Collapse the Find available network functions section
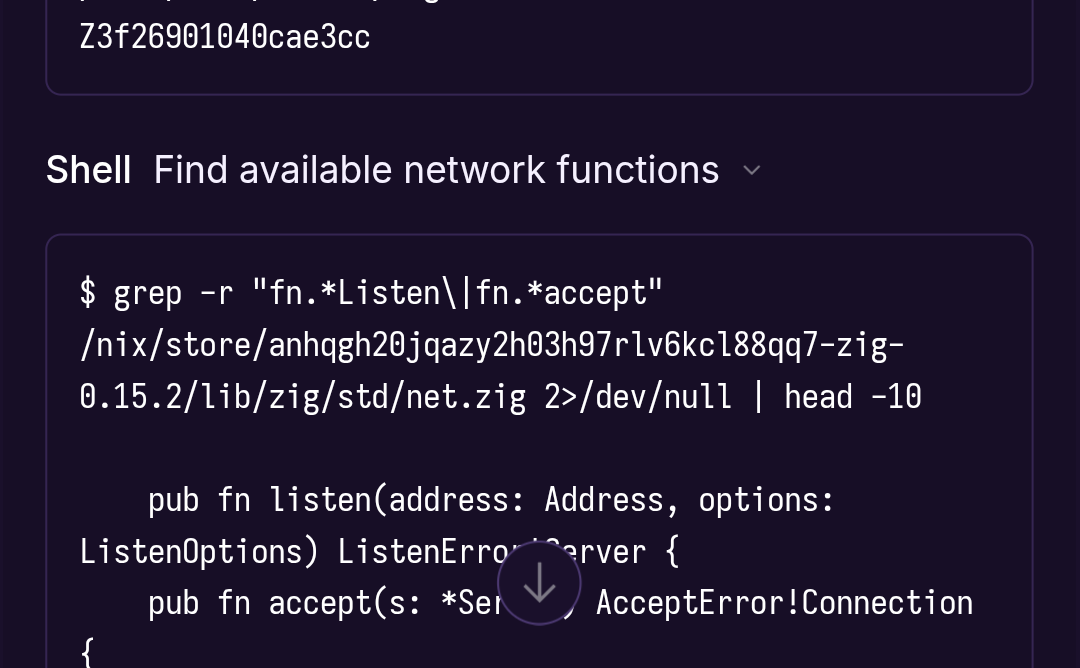Screen dimensions: 1080x668 [x=752, y=171]
